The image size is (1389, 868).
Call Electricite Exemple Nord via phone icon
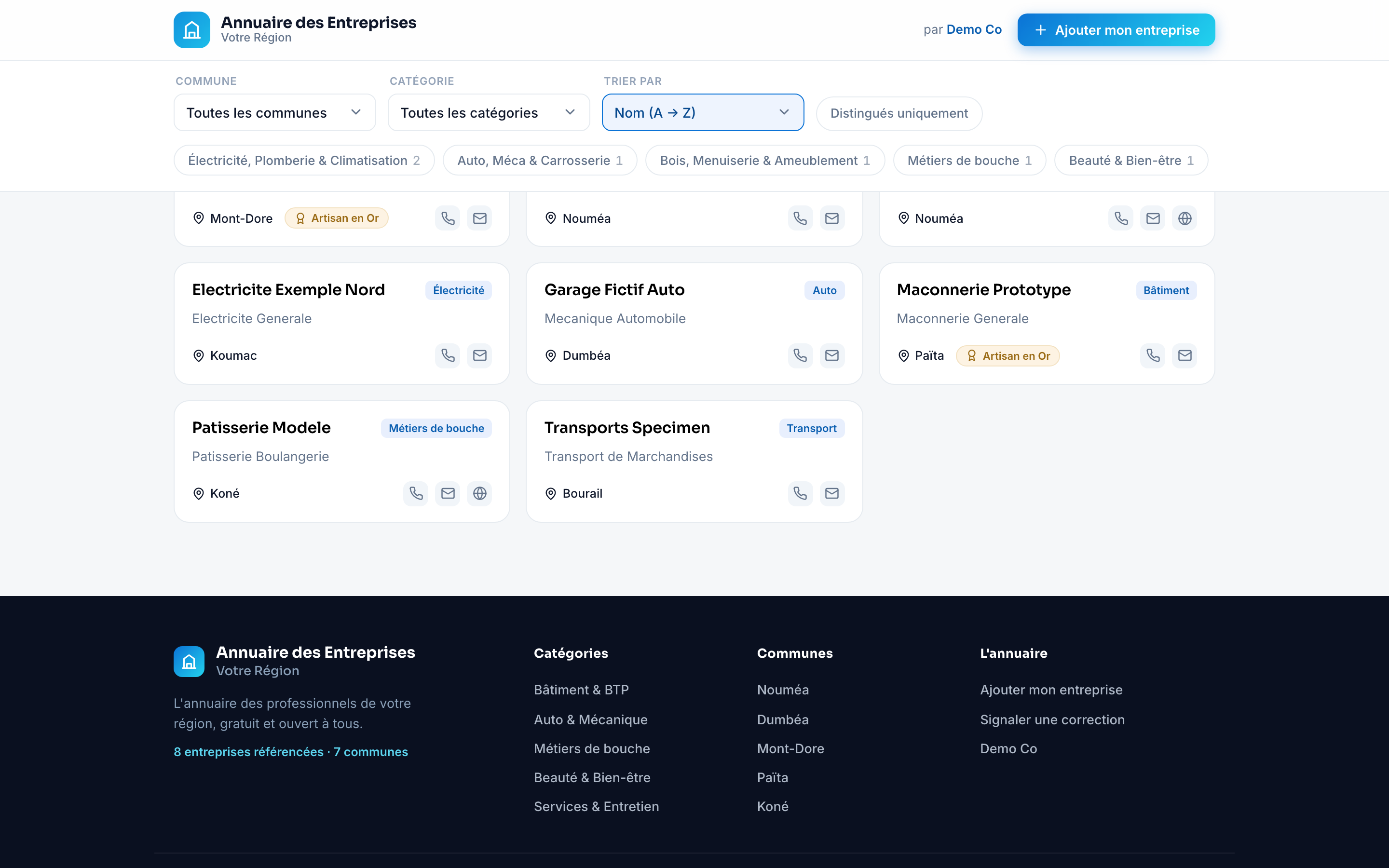click(x=448, y=355)
